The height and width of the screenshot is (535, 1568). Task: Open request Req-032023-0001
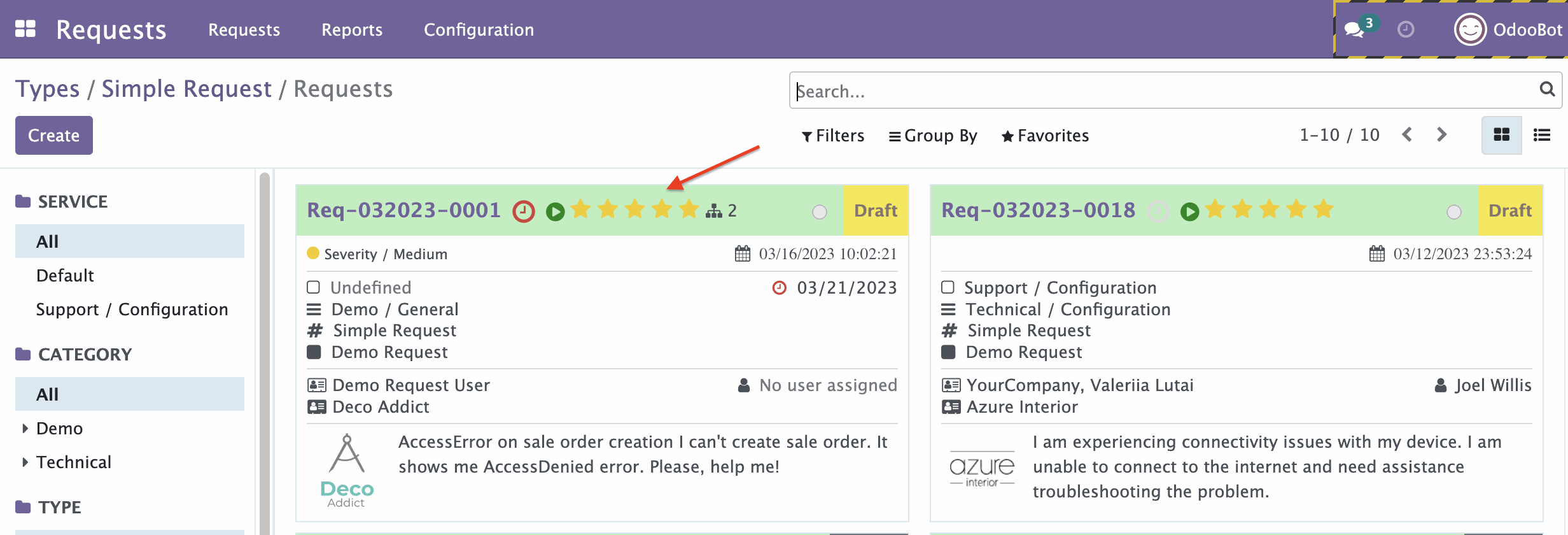coord(404,210)
